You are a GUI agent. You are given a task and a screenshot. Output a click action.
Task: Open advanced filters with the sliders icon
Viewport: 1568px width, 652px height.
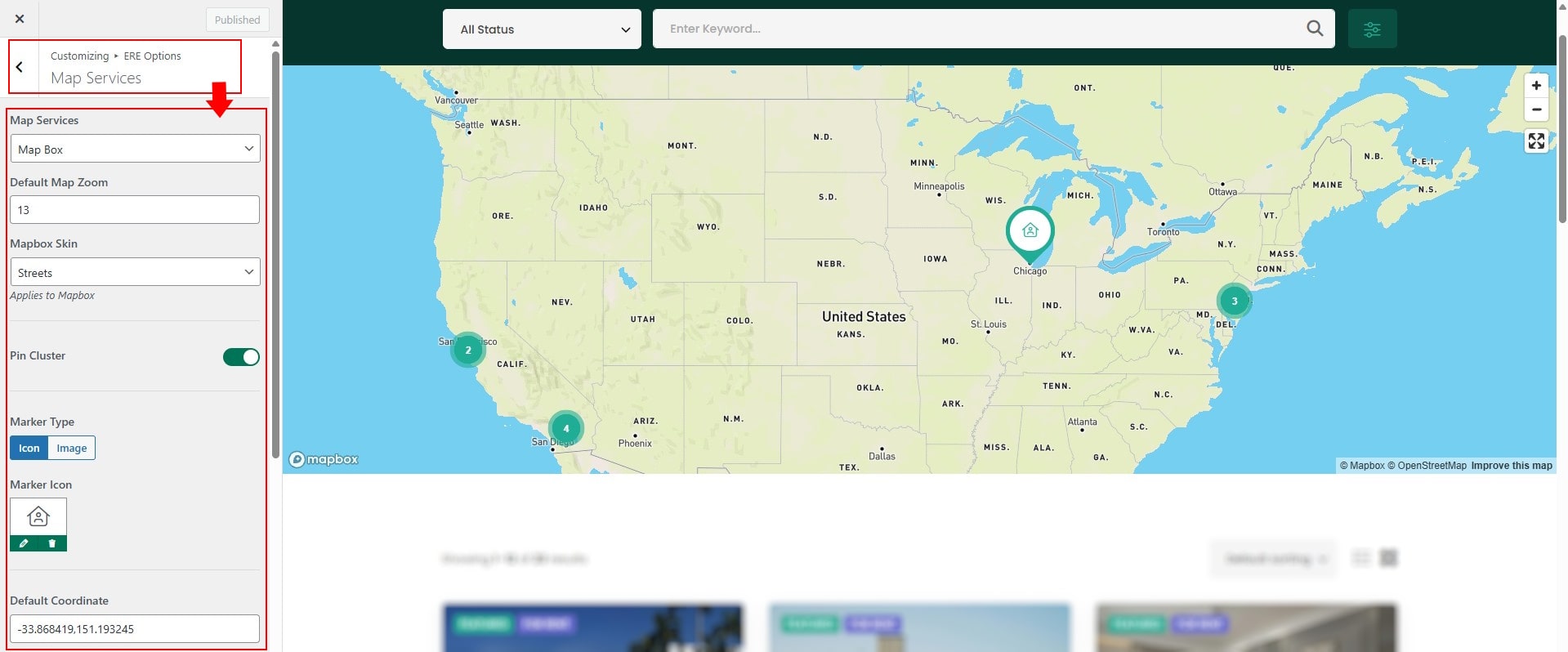(1372, 29)
